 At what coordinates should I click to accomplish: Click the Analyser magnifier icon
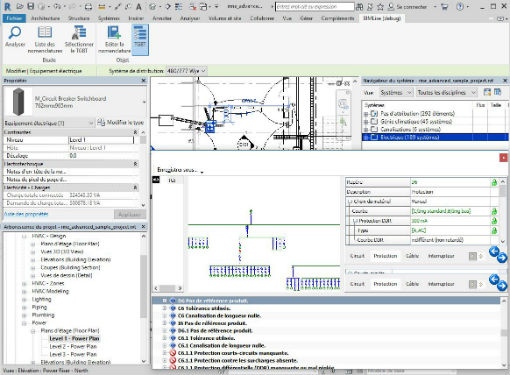(x=15, y=33)
